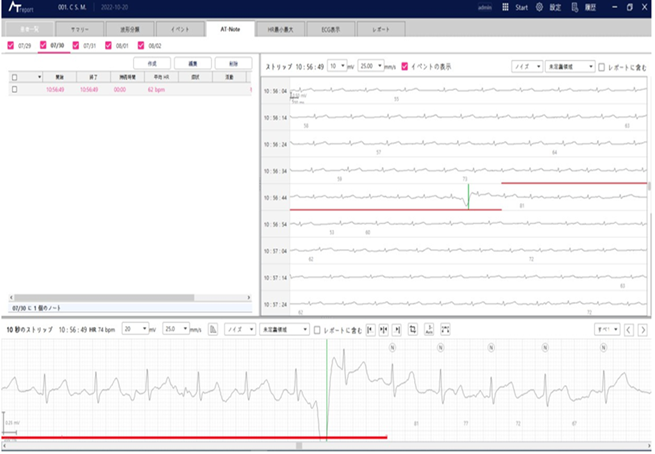Open the 20 mV gain dropdown in bottom strip
Screen dimensions: 655x454
(x=141, y=328)
